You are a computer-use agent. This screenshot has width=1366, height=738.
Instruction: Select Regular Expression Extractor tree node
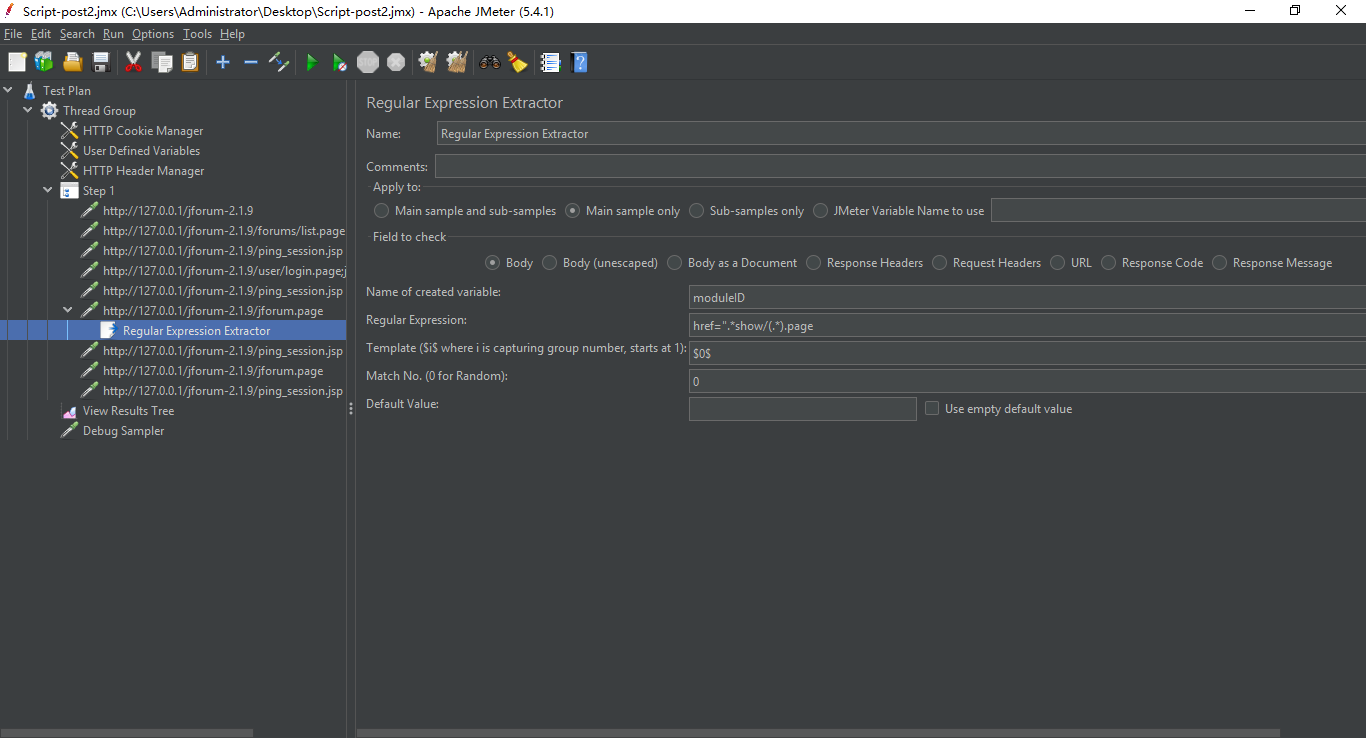click(x=196, y=331)
